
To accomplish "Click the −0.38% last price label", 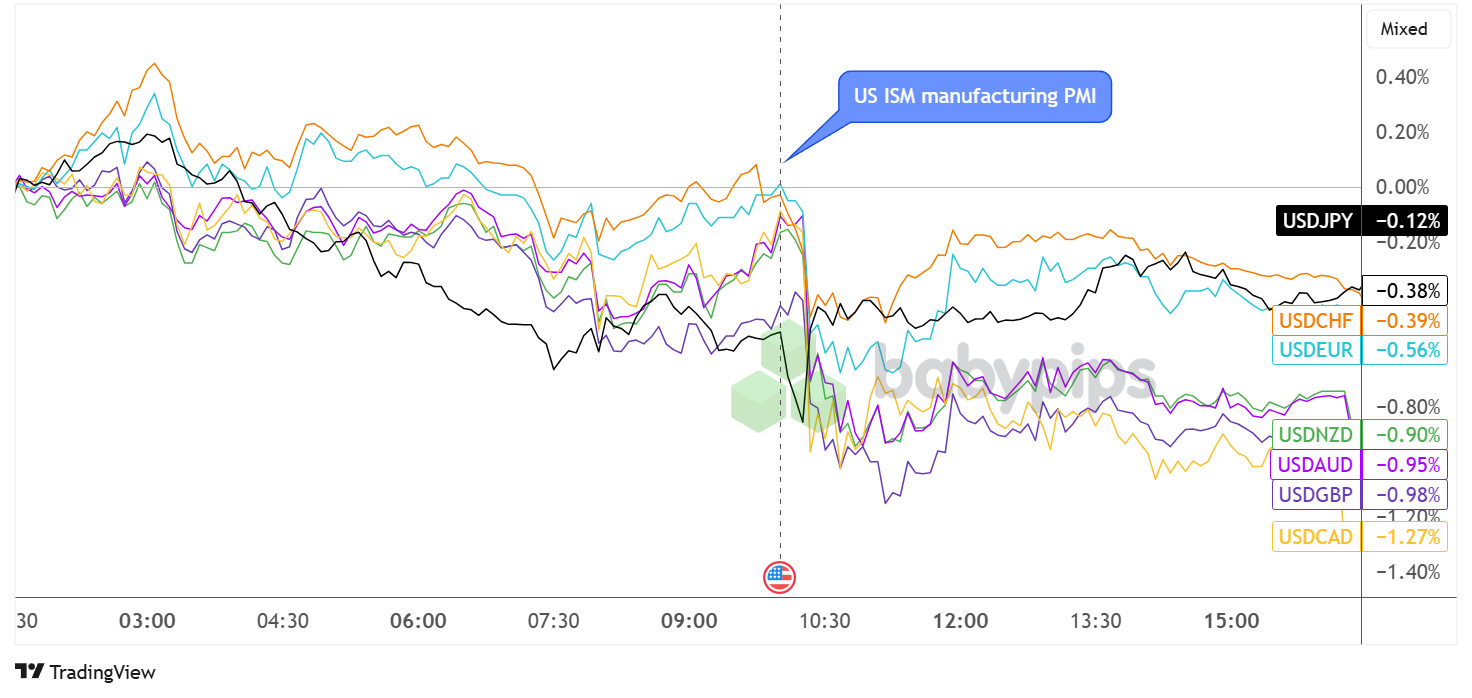I will pyautogui.click(x=1405, y=291).
